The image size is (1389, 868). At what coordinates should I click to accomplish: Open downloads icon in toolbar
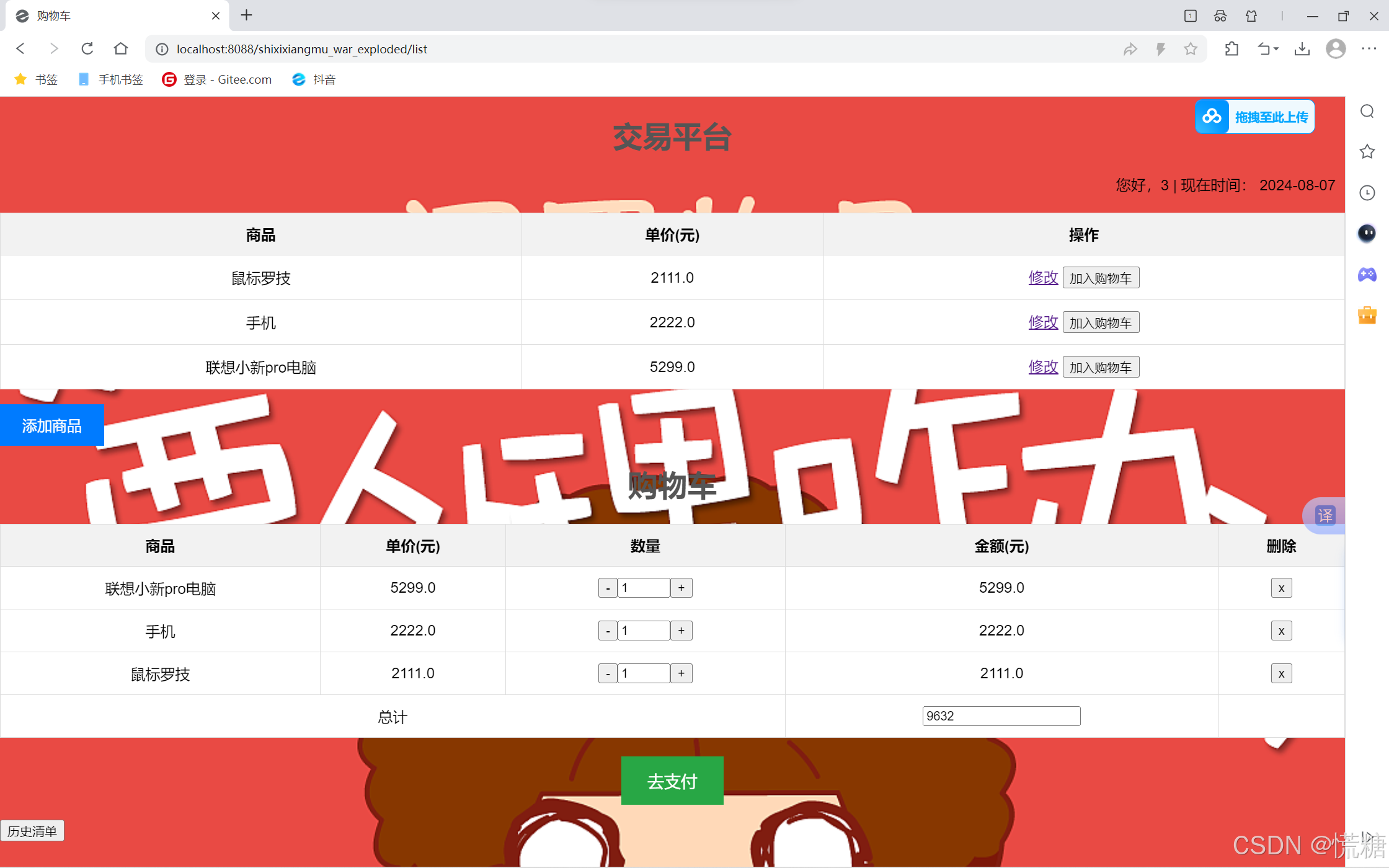(x=1302, y=49)
